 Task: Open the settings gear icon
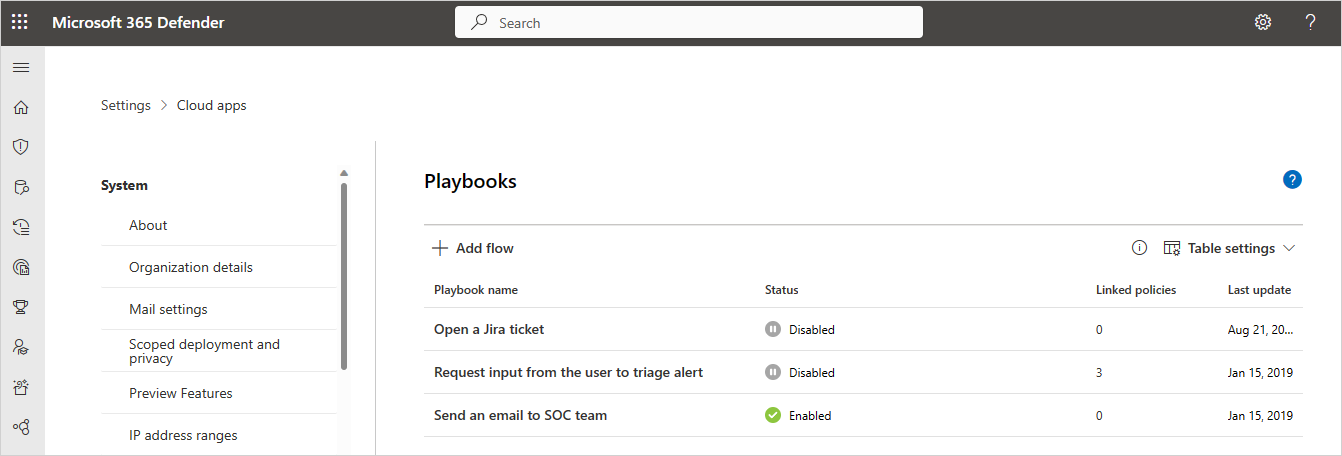[x=1263, y=22]
